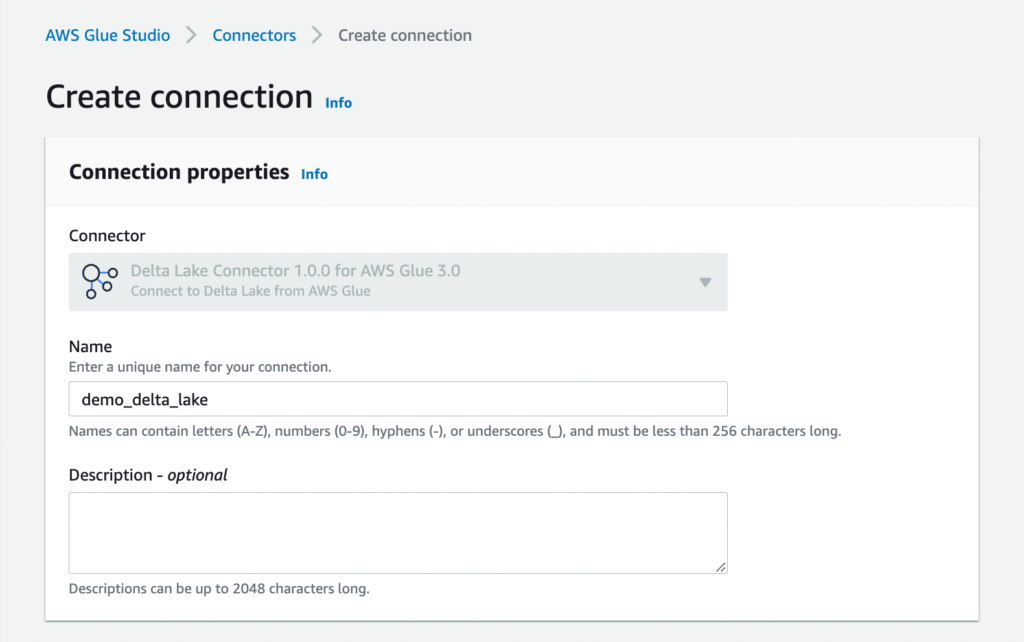
Task: Click the Connection properties heading
Action: tap(179, 172)
